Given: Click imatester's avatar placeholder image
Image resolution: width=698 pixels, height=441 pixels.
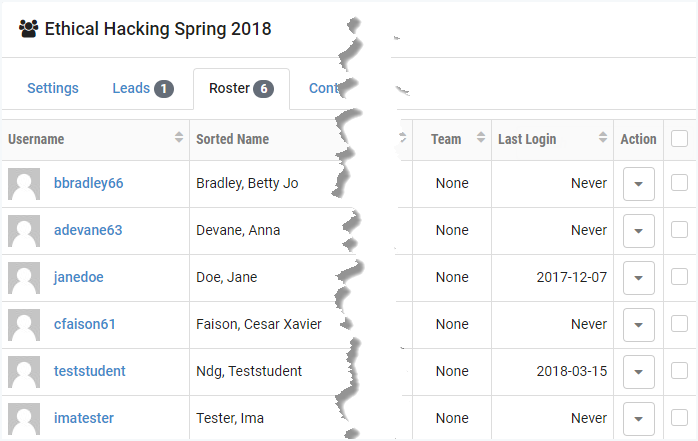Looking at the screenshot, I should point(24,419).
